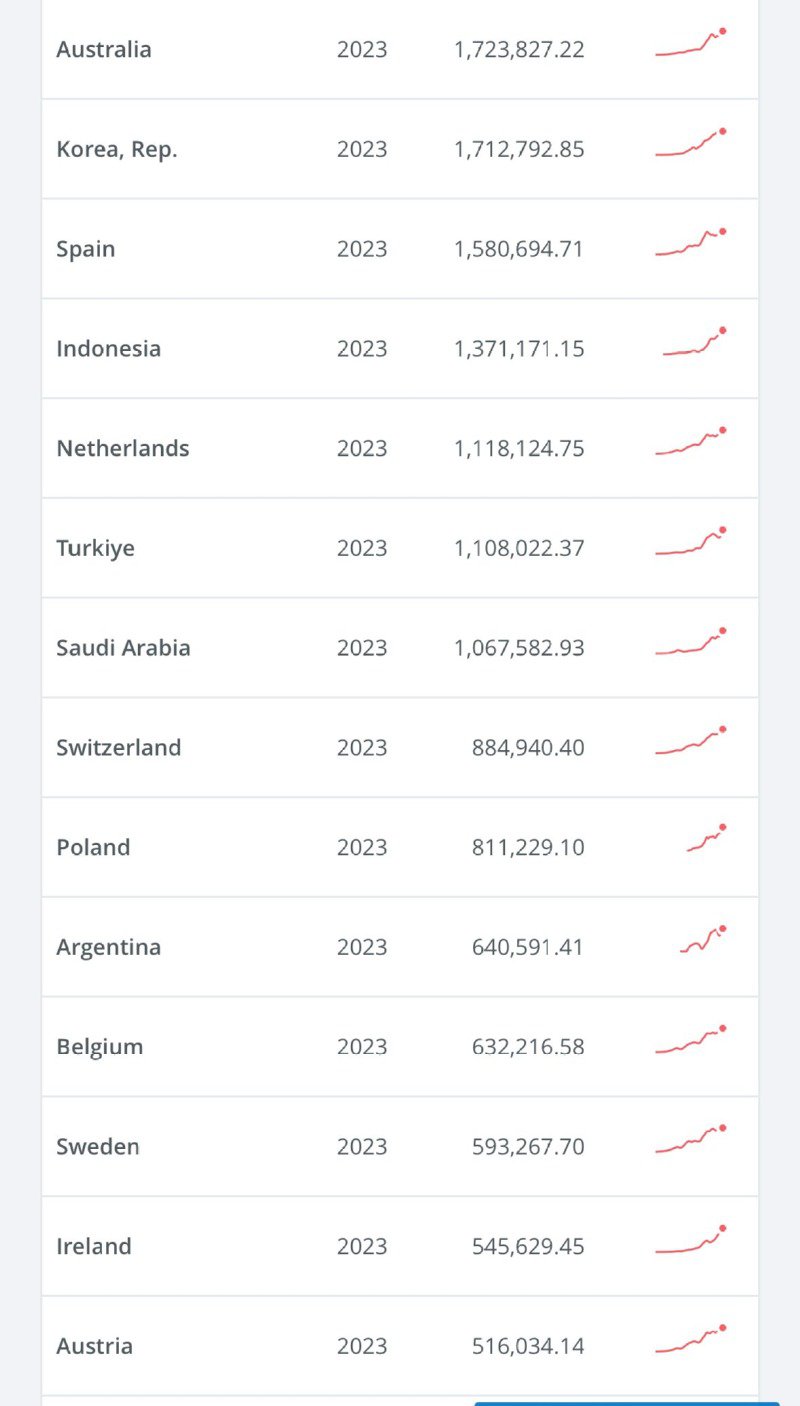Screen dimensions: 800x1406
Task: Open the Korea, Rep. sparkline chart
Action: click(x=691, y=144)
